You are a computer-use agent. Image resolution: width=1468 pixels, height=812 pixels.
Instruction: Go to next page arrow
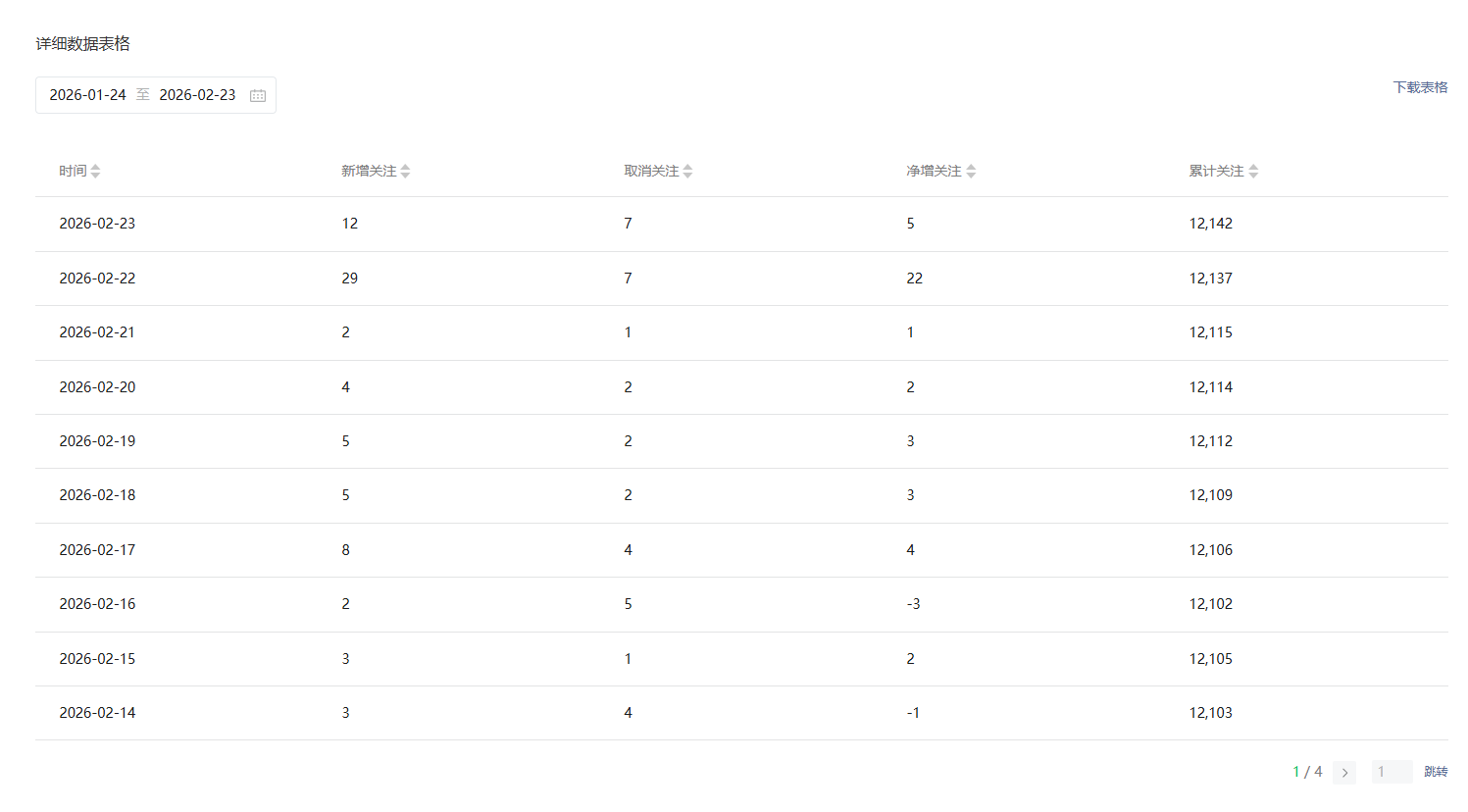point(1344,773)
